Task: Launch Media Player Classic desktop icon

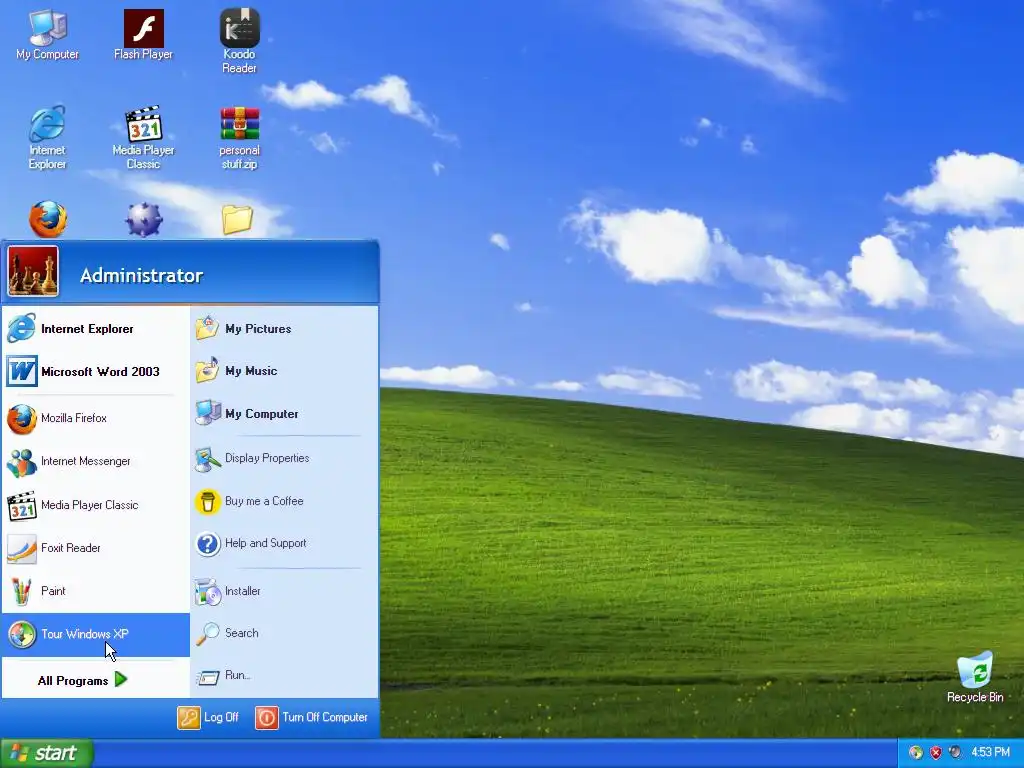Action: 143,137
